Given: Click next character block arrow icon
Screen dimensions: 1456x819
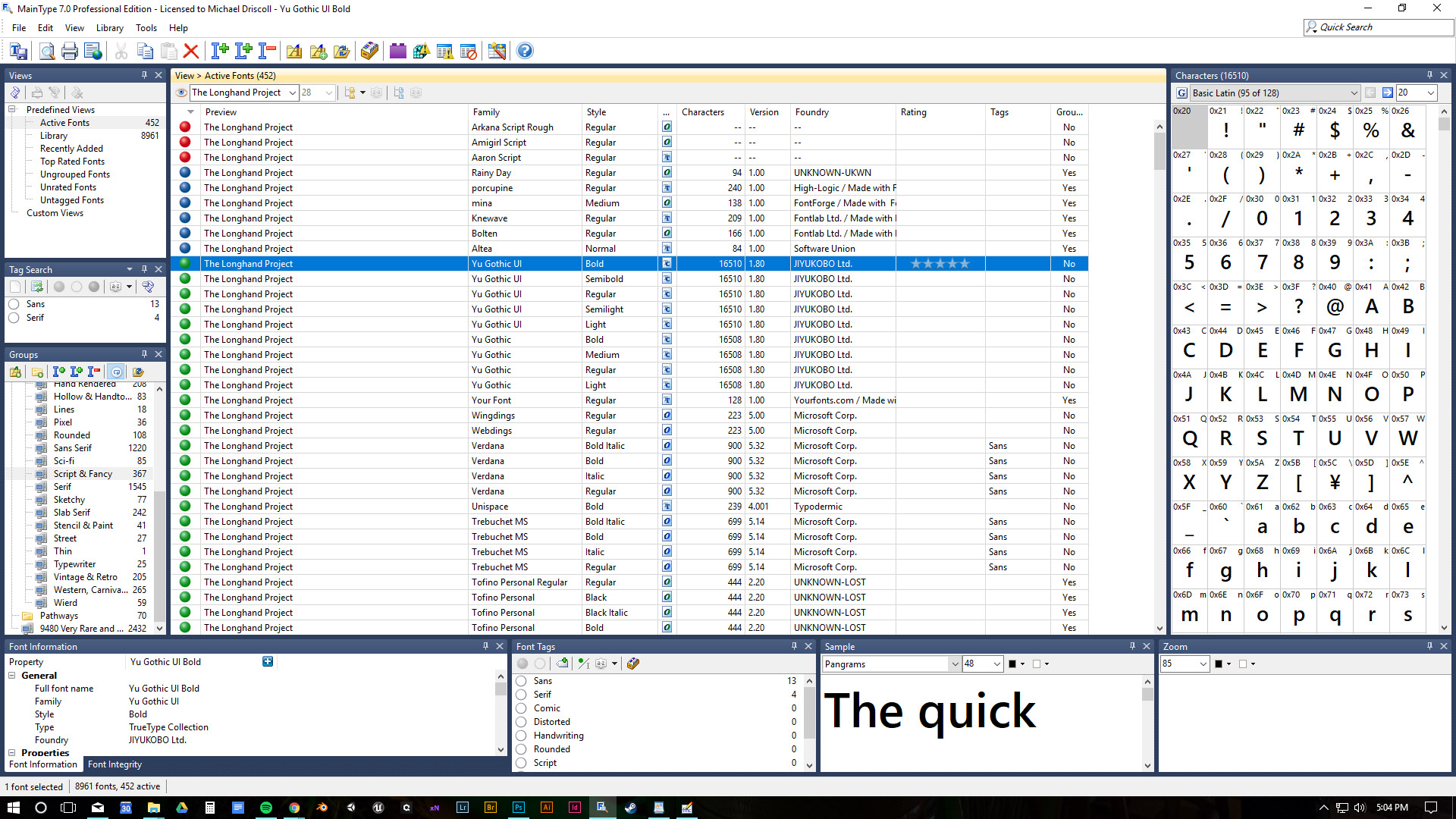Looking at the screenshot, I should (x=1387, y=93).
